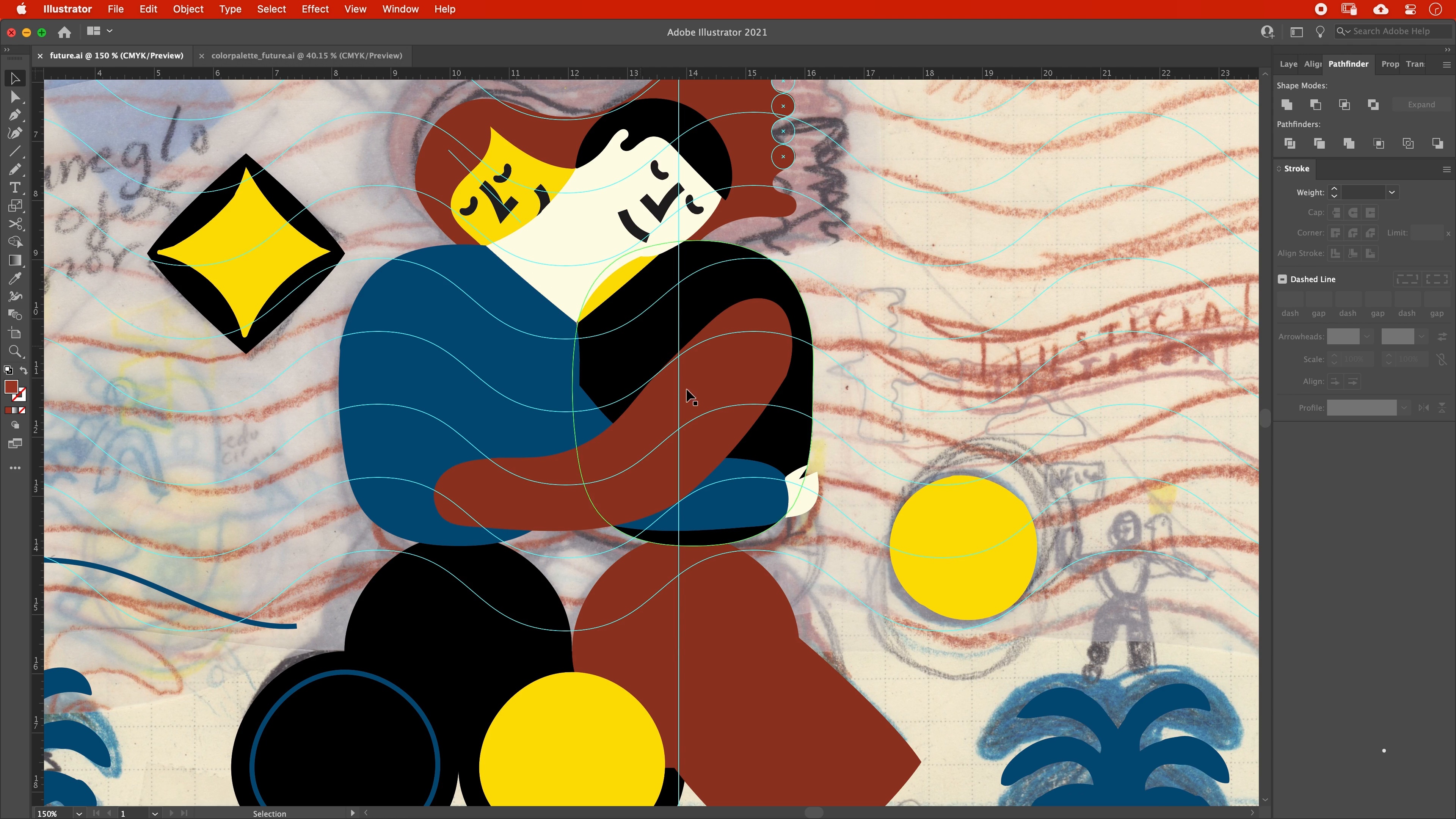Open the Object menu
This screenshot has width=1456, height=819.
click(x=188, y=9)
